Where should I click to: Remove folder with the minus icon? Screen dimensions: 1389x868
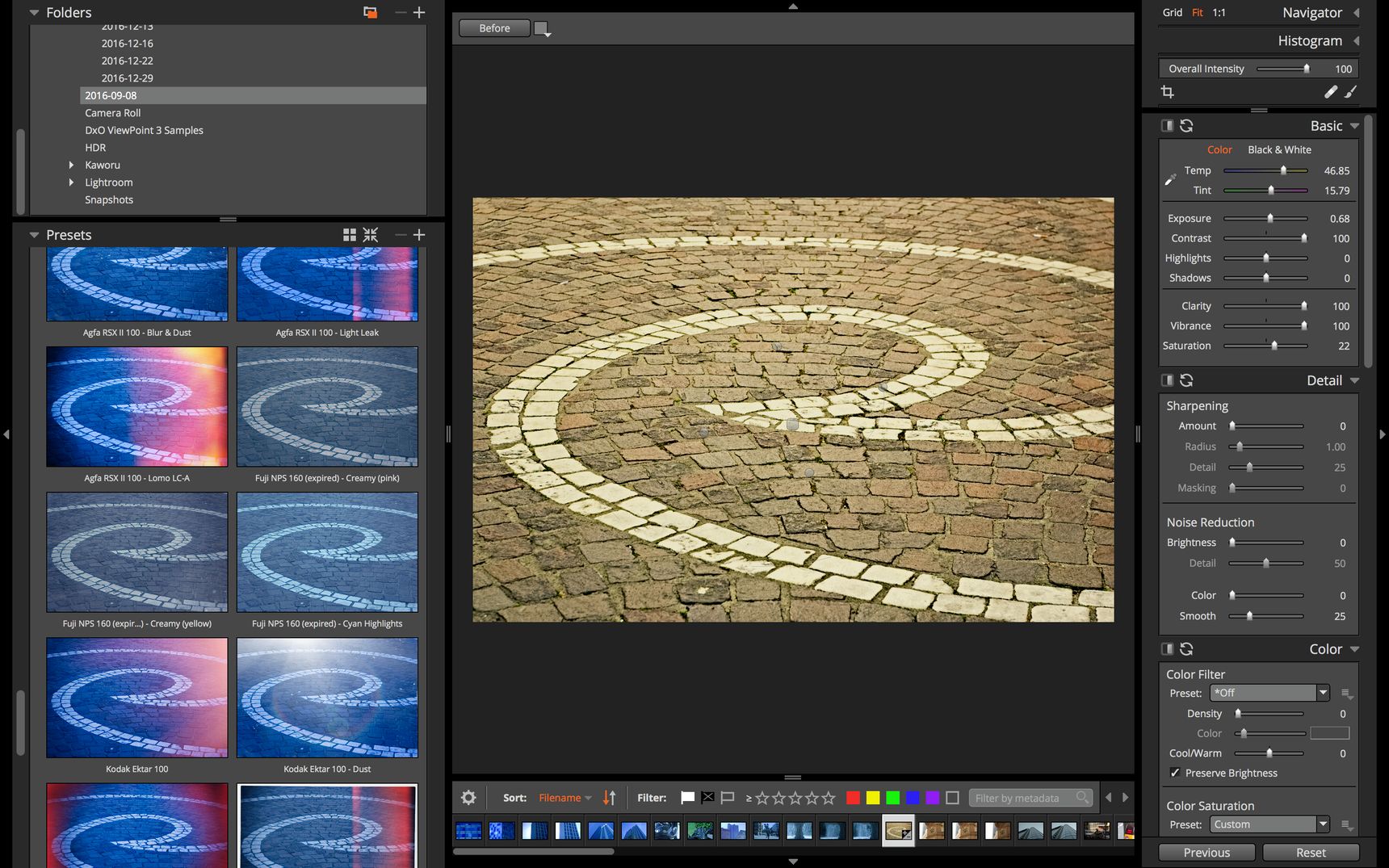401,12
